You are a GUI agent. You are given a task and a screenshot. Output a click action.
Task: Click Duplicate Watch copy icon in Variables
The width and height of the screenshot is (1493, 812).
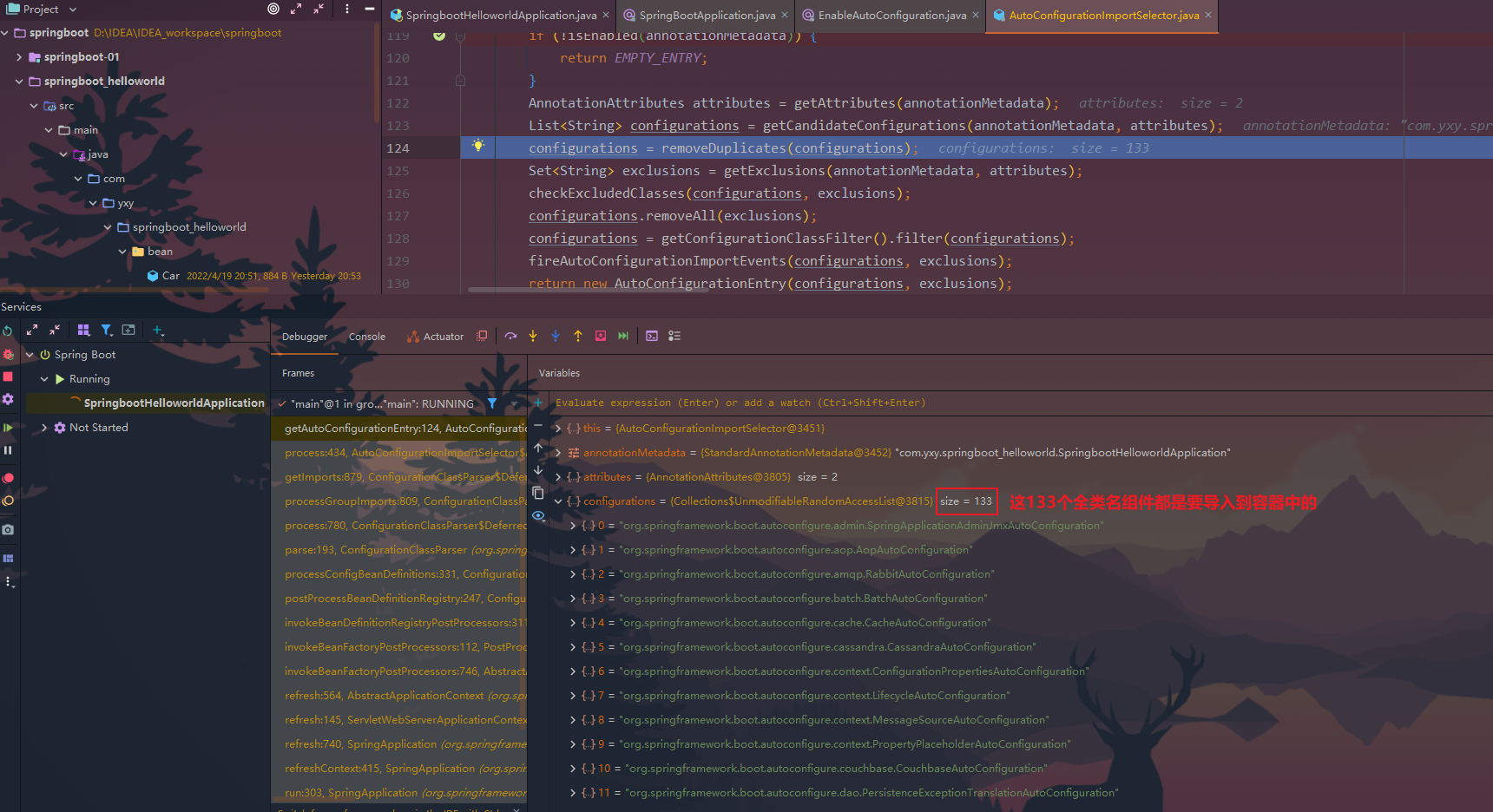538,493
